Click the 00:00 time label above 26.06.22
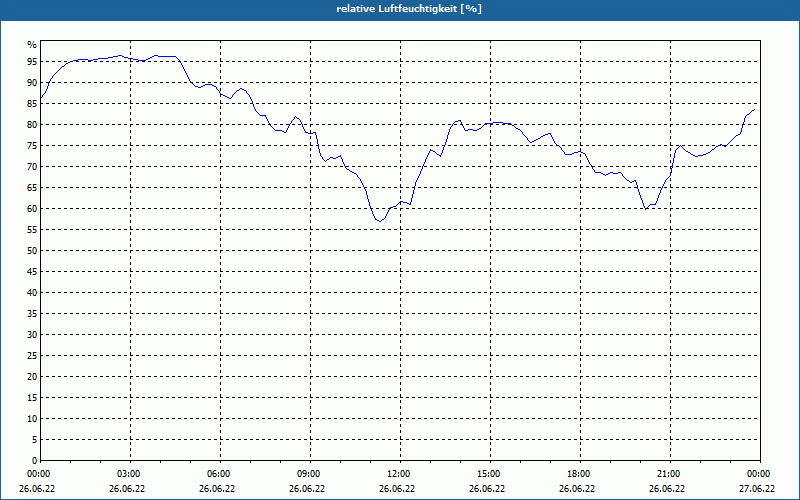Viewport: 800px width, 500px height. pos(37,474)
